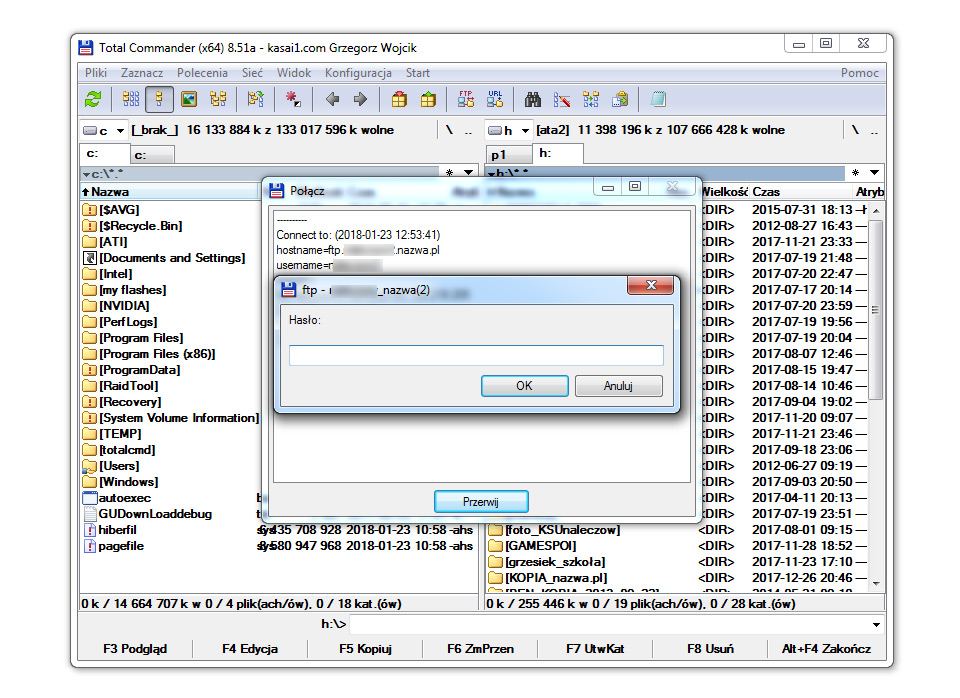The image size is (960, 698).
Task: Switch to the h: tab in right panel
Action: coord(558,153)
